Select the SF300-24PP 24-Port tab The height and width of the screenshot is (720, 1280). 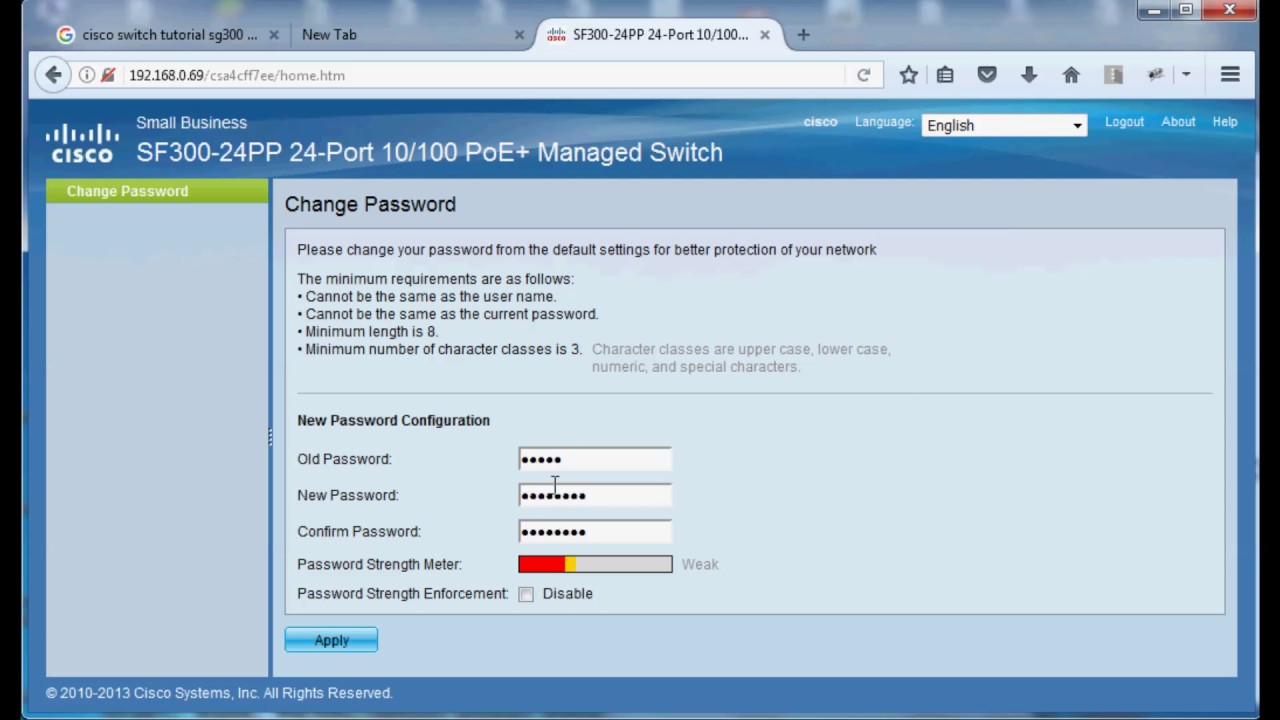pos(658,34)
